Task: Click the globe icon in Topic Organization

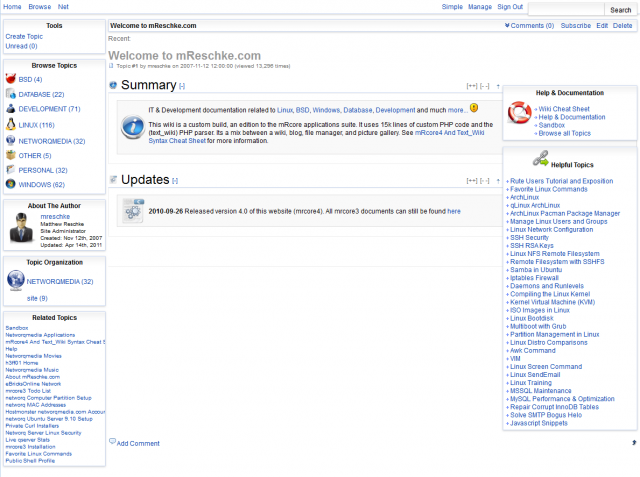Action: (16, 280)
